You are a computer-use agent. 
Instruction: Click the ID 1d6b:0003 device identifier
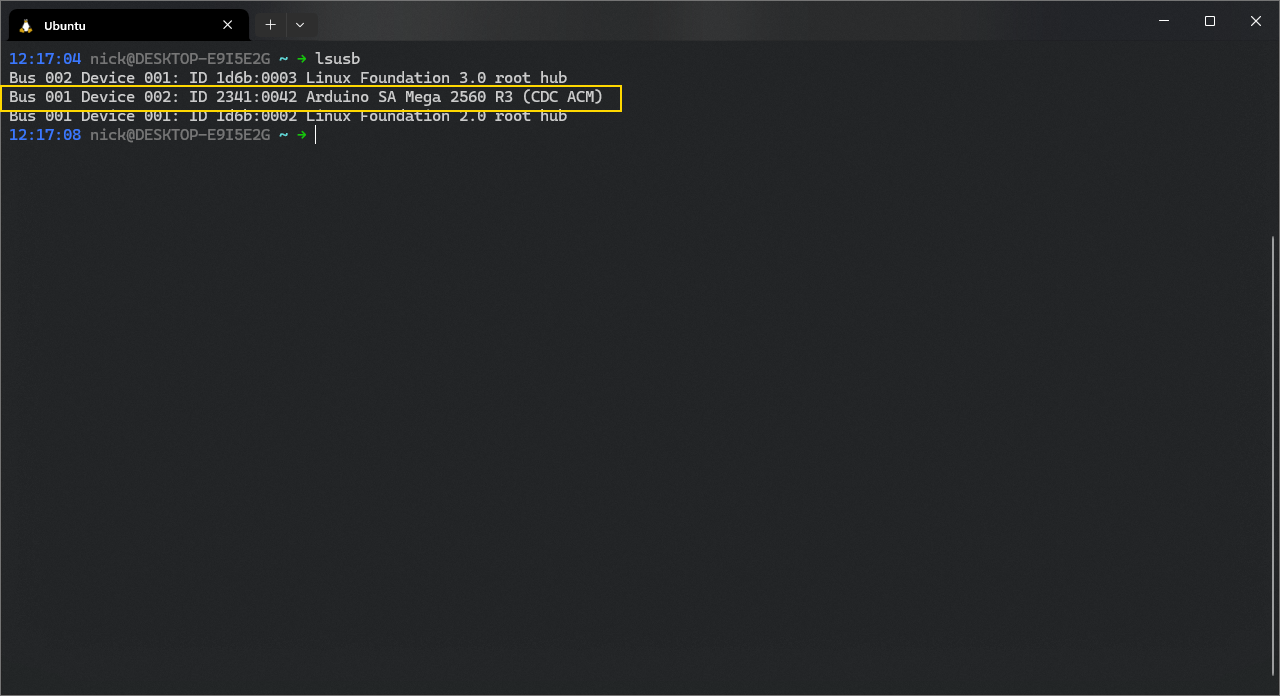pyautogui.click(x=243, y=78)
